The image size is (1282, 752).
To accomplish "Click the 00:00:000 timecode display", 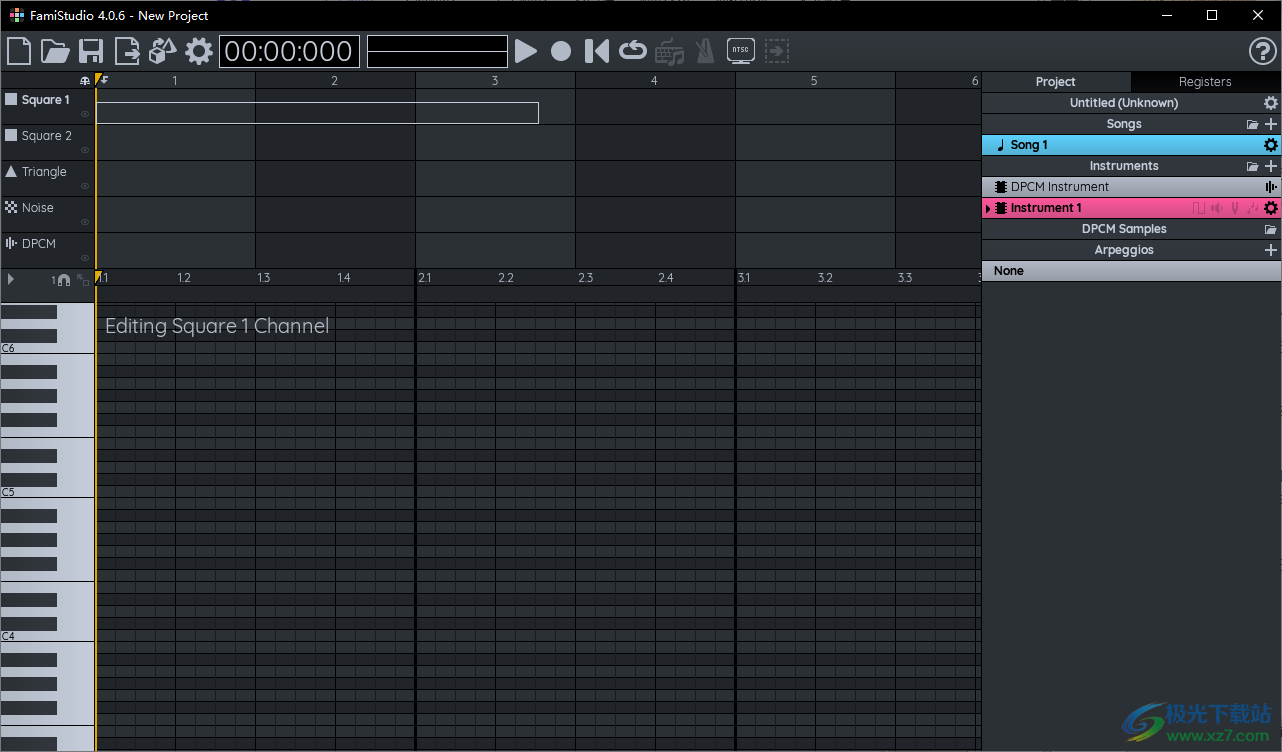I will click(x=289, y=51).
